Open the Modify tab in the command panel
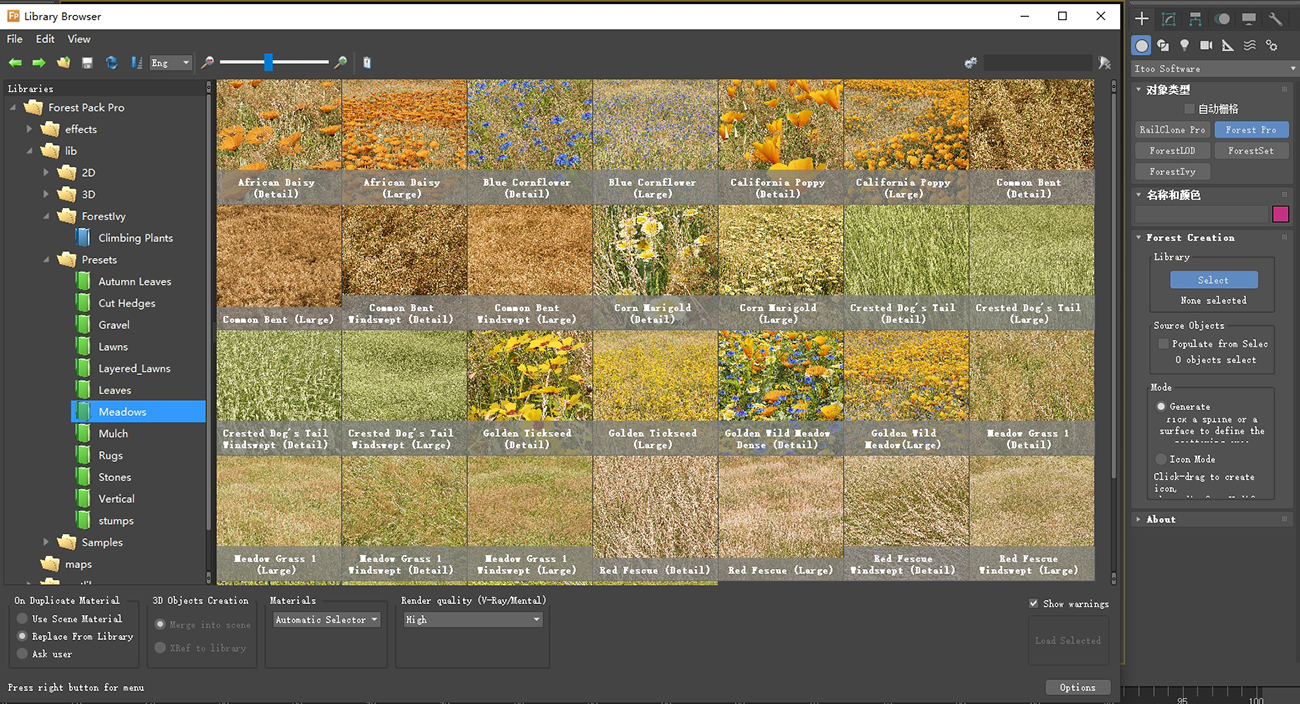 [1169, 19]
